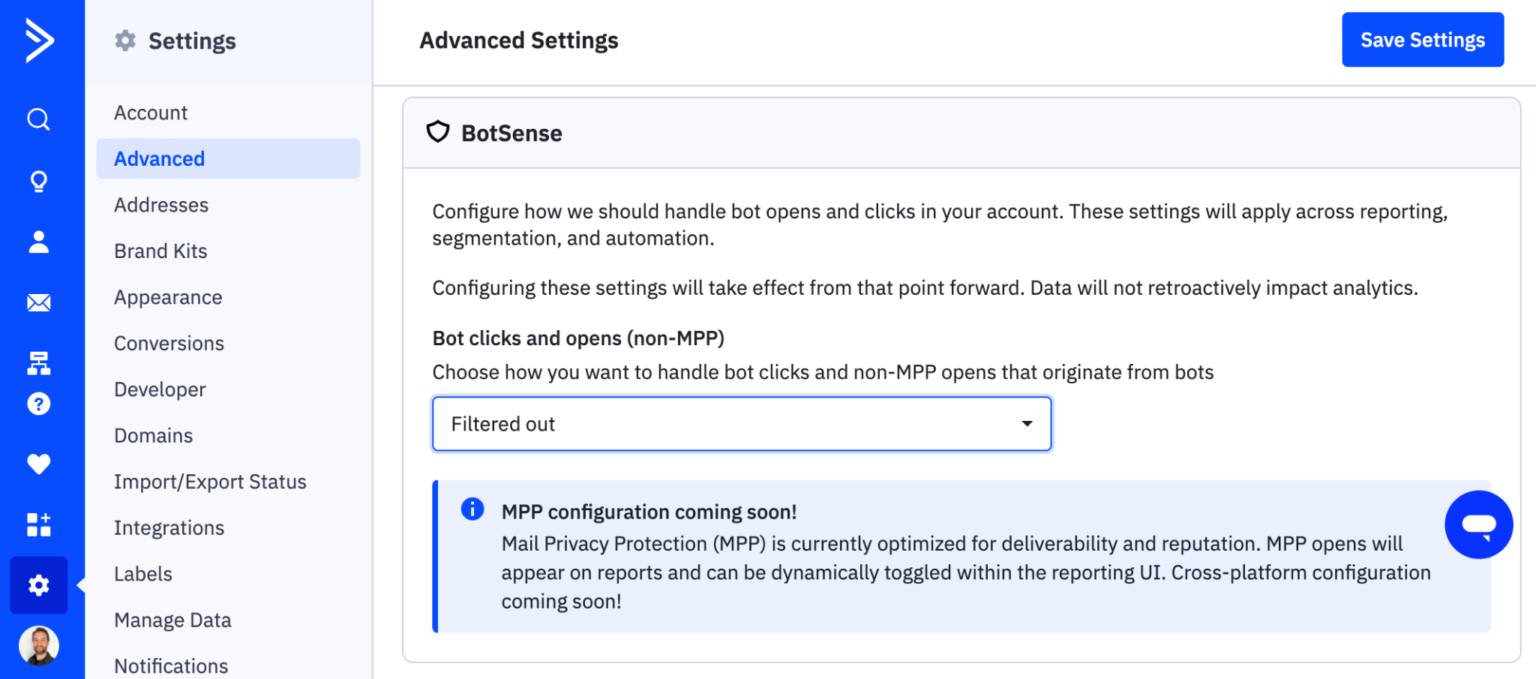Expand the Filtered out dropdown

(x=741, y=424)
